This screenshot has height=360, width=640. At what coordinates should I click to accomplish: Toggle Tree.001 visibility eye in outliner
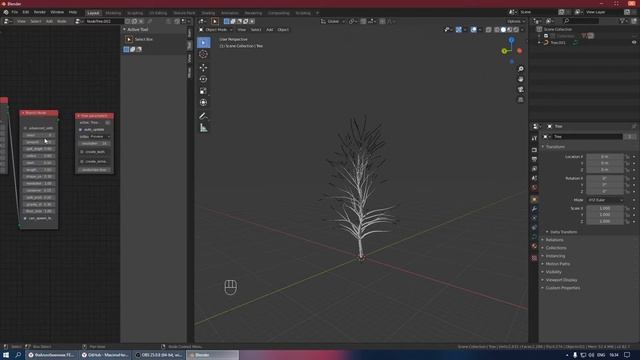634,42
